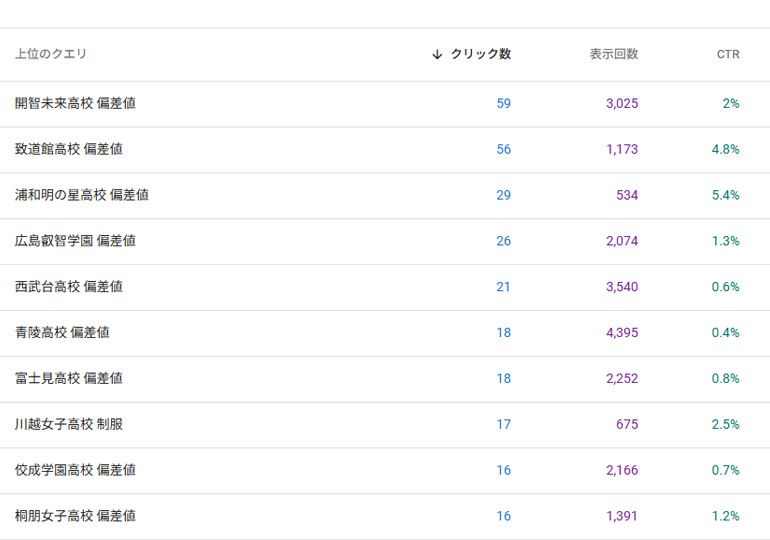The height and width of the screenshot is (540, 770).
Task: Sort table by クリック数 column header
Action: pos(480,55)
